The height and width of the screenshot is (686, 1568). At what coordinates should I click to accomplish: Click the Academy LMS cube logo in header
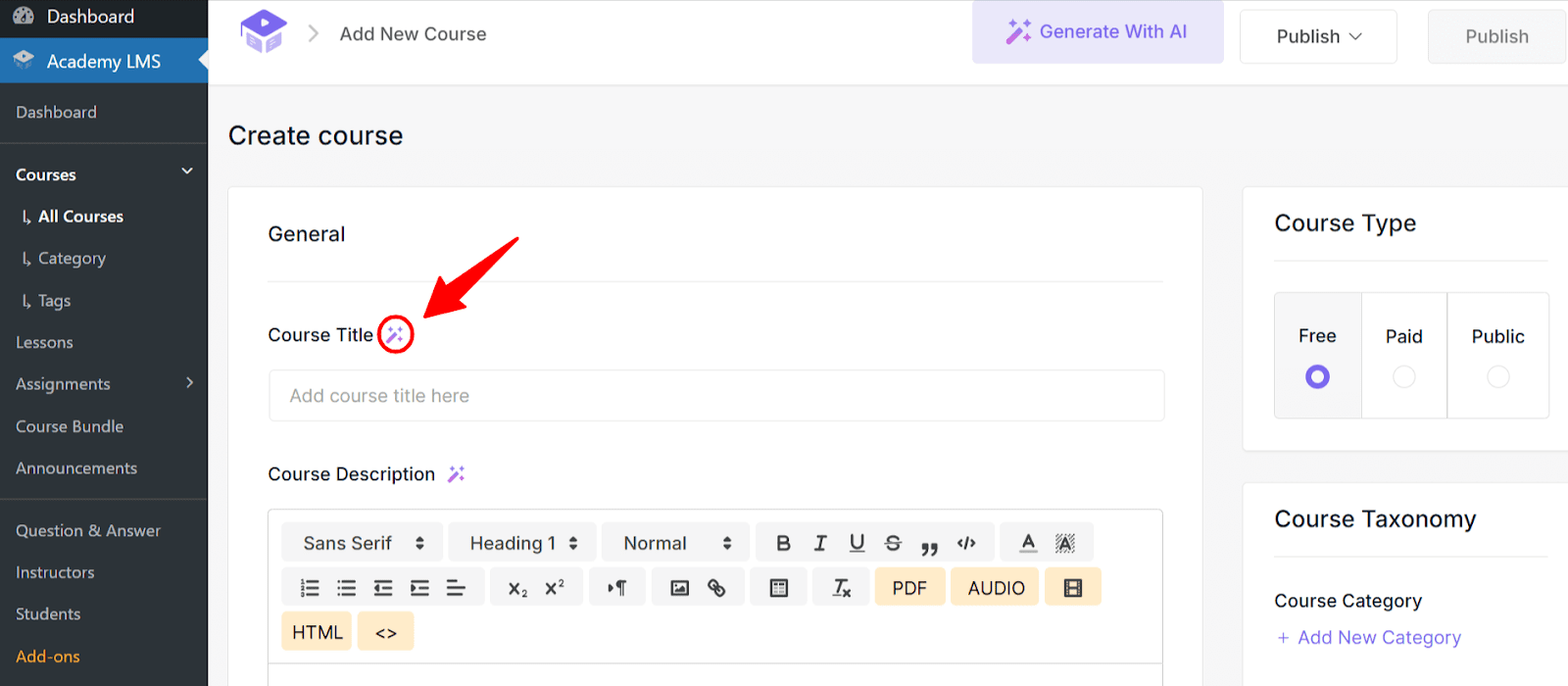point(264,32)
